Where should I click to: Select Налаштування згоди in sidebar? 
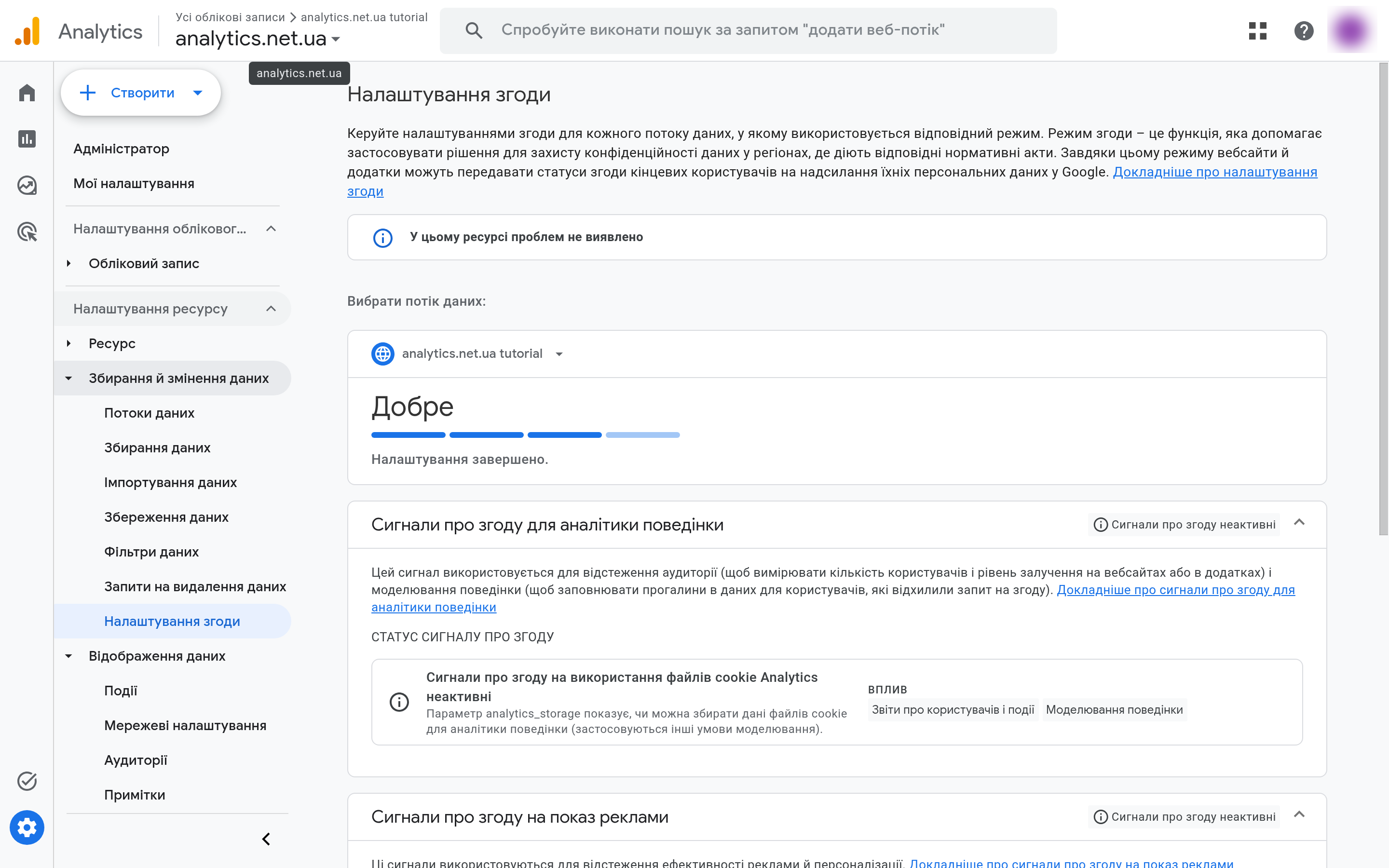click(172, 621)
